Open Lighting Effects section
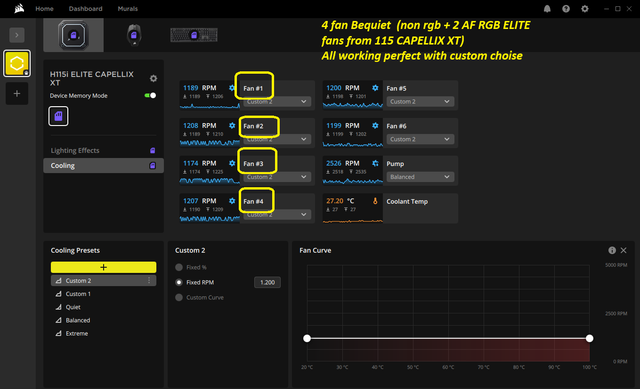Image resolution: width=640 pixels, height=389 pixels. coord(75,151)
